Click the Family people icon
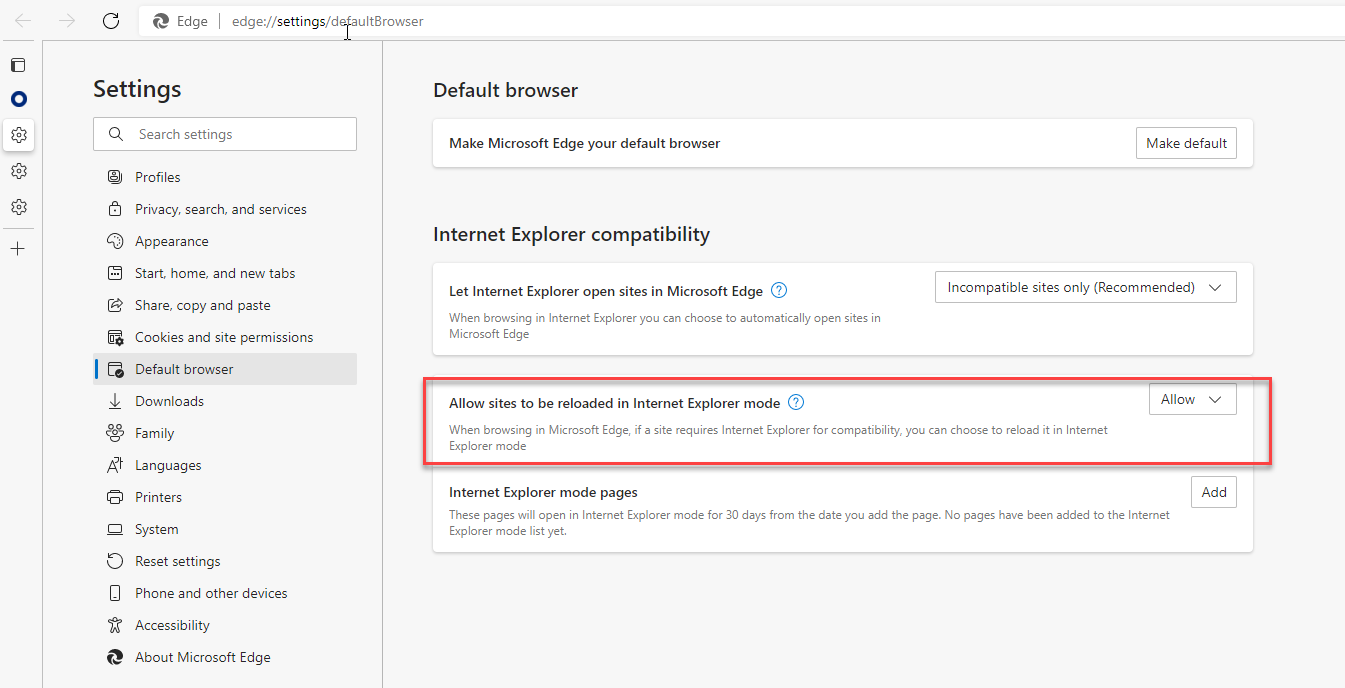The image size is (1345, 688). pos(115,433)
